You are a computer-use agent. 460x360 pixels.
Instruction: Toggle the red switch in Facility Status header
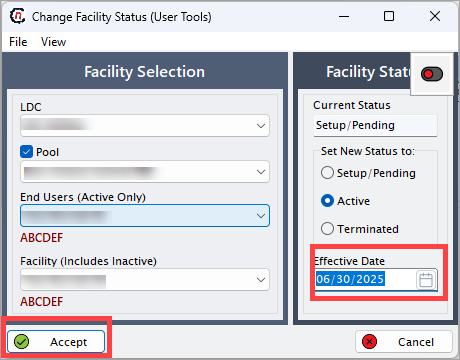pos(432,74)
